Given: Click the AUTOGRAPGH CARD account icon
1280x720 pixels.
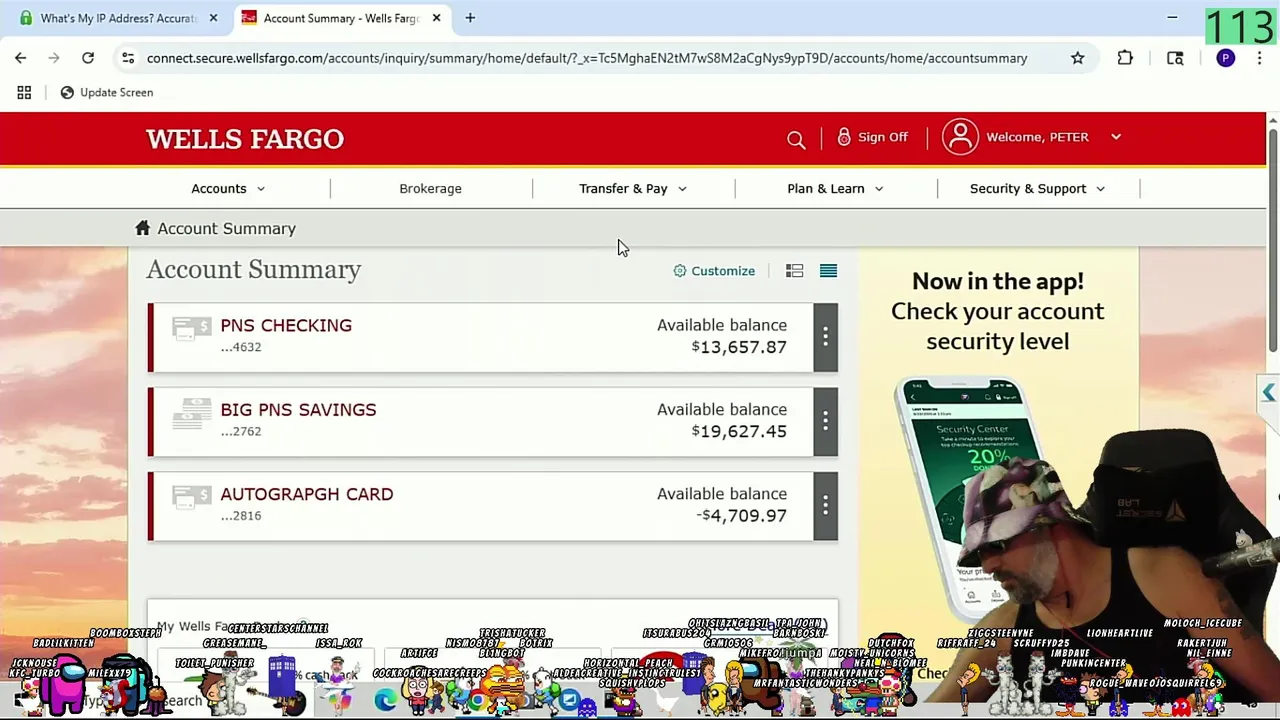Looking at the screenshot, I should pos(191,497).
